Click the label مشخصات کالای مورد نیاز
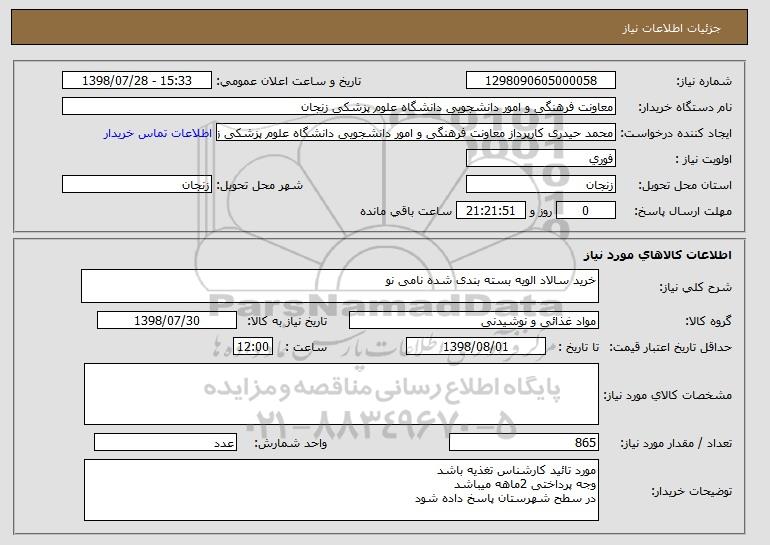The image size is (770, 545). [x=668, y=395]
